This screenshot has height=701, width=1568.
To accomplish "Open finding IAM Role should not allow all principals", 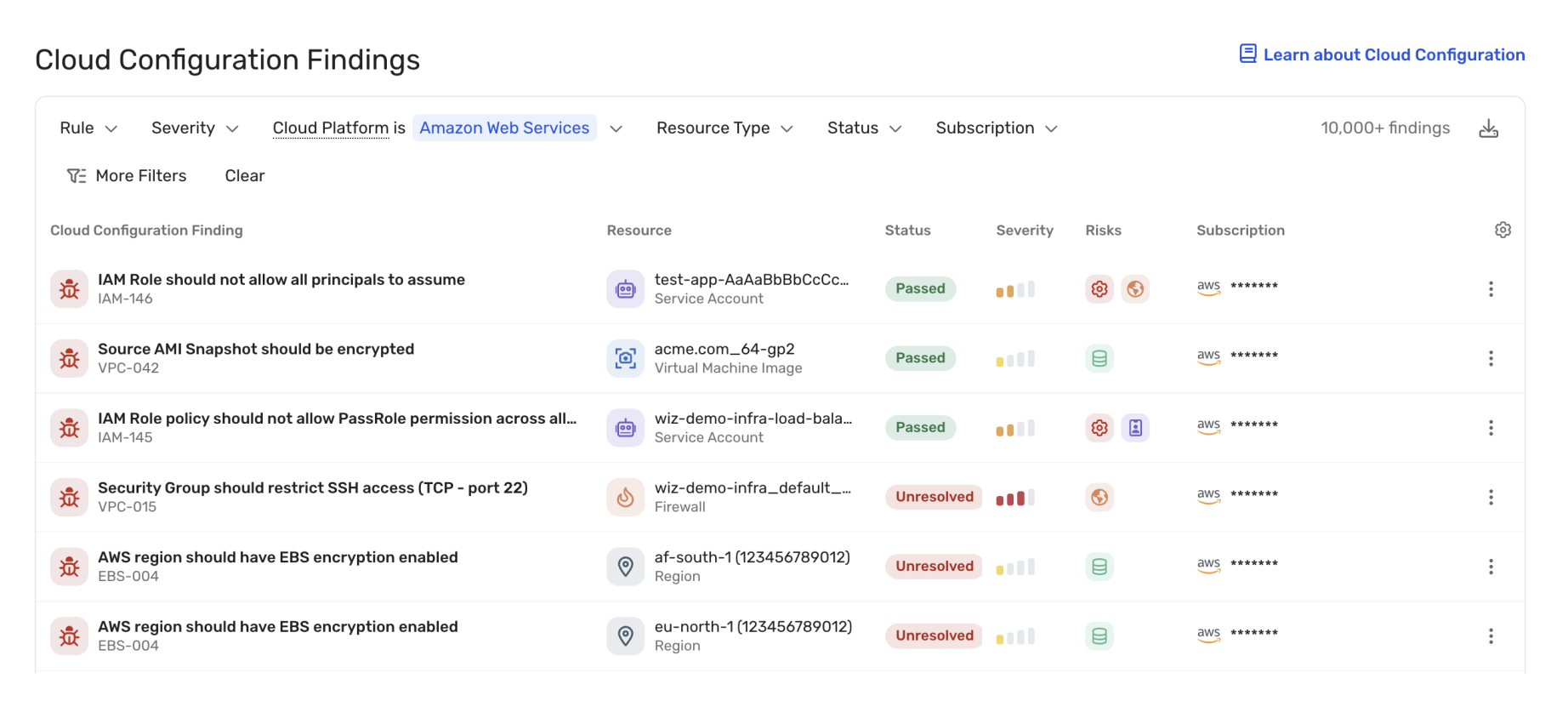I will tap(281, 280).
